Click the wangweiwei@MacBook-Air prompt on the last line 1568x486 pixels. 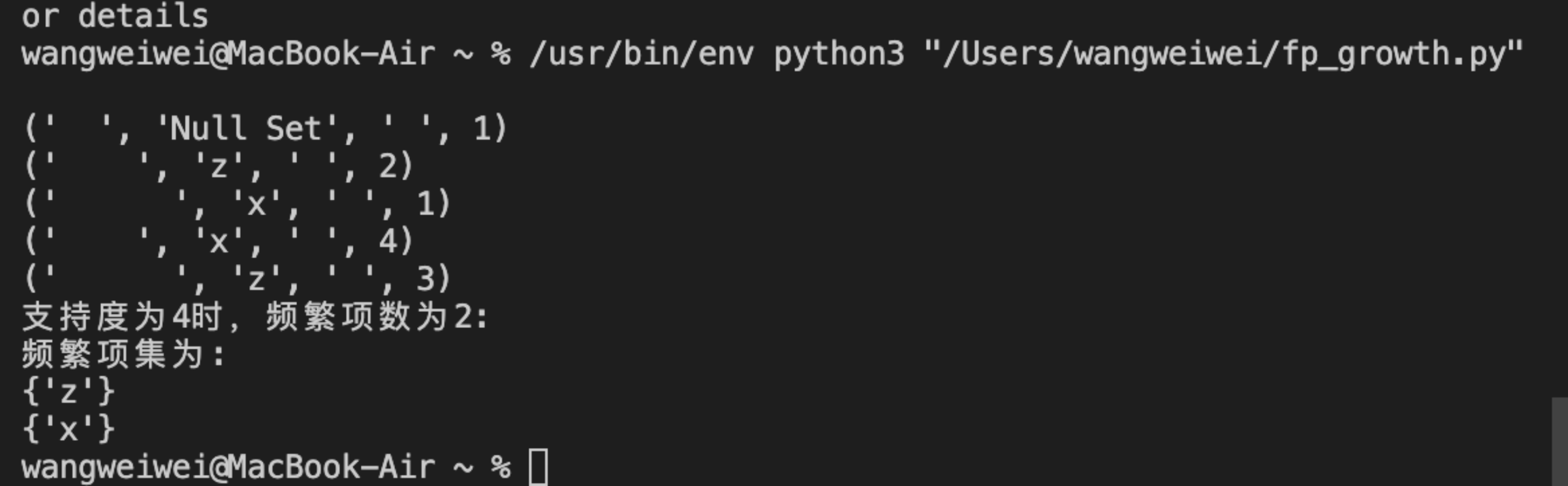(x=228, y=467)
